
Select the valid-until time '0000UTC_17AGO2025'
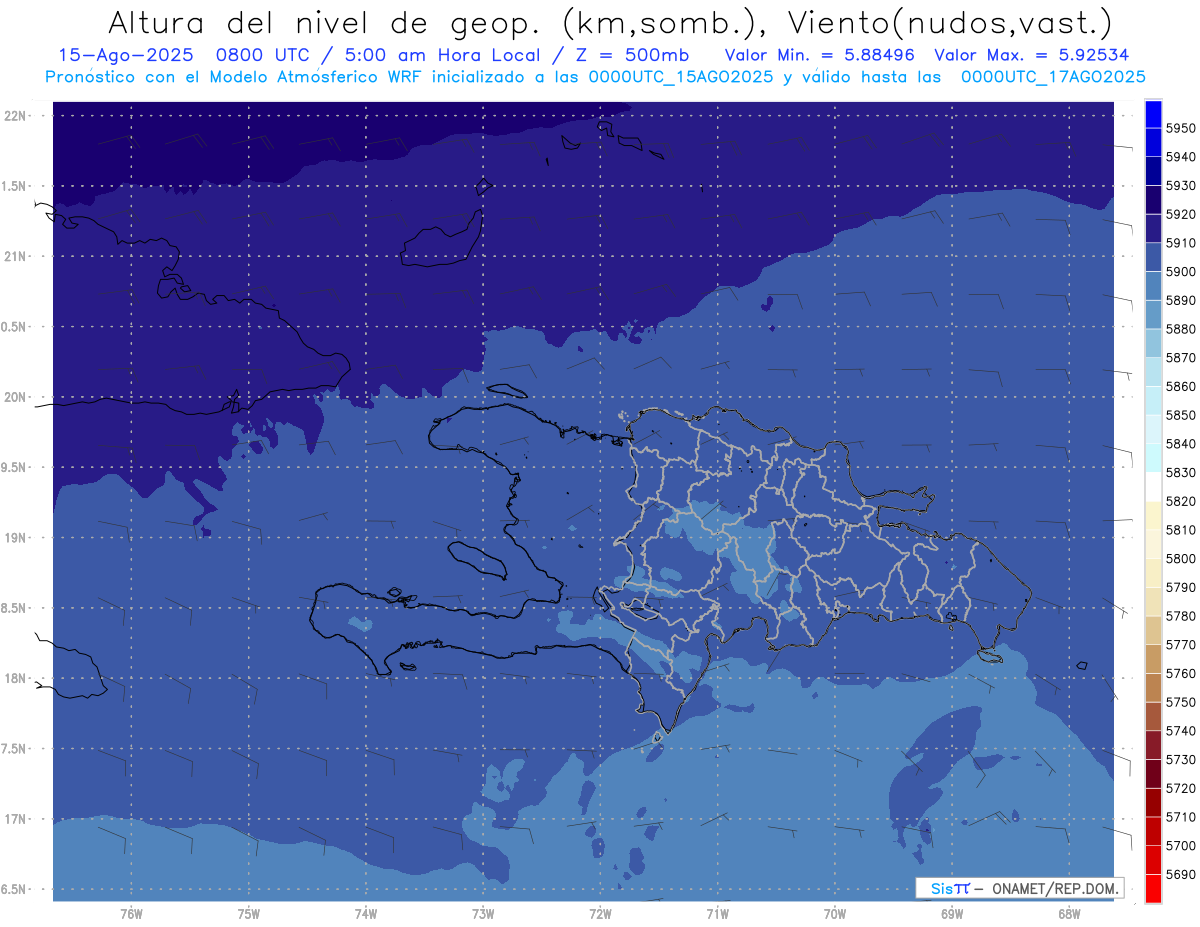pyautogui.click(x=1053, y=76)
